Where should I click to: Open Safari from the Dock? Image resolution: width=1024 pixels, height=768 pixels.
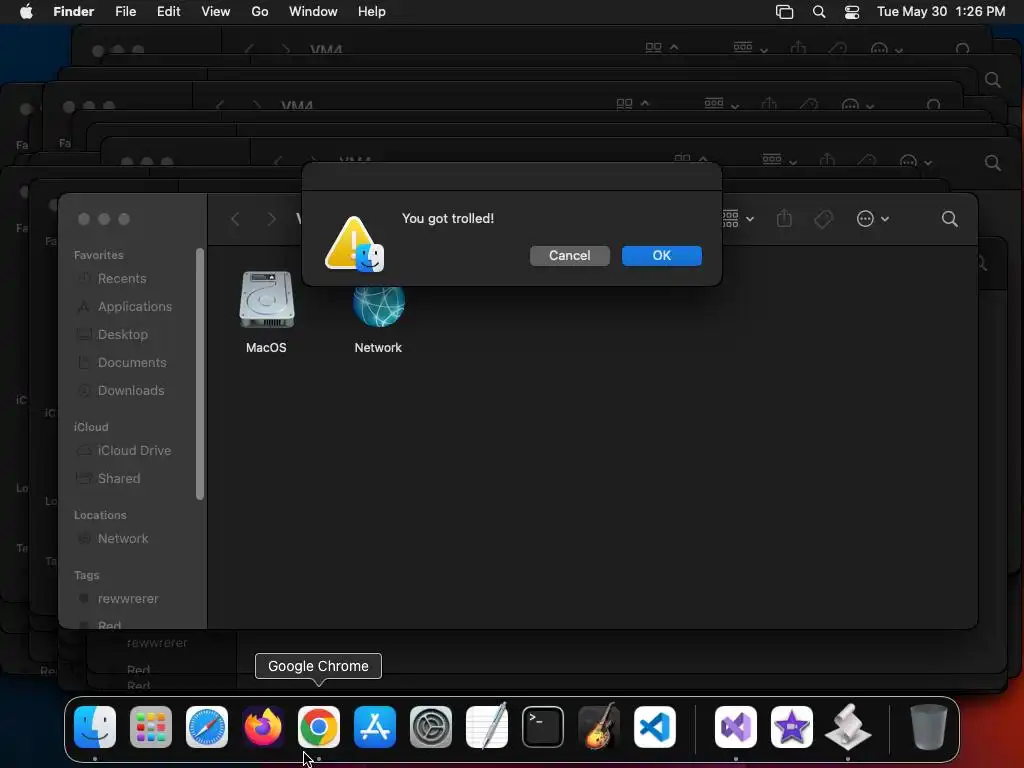coord(207,727)
